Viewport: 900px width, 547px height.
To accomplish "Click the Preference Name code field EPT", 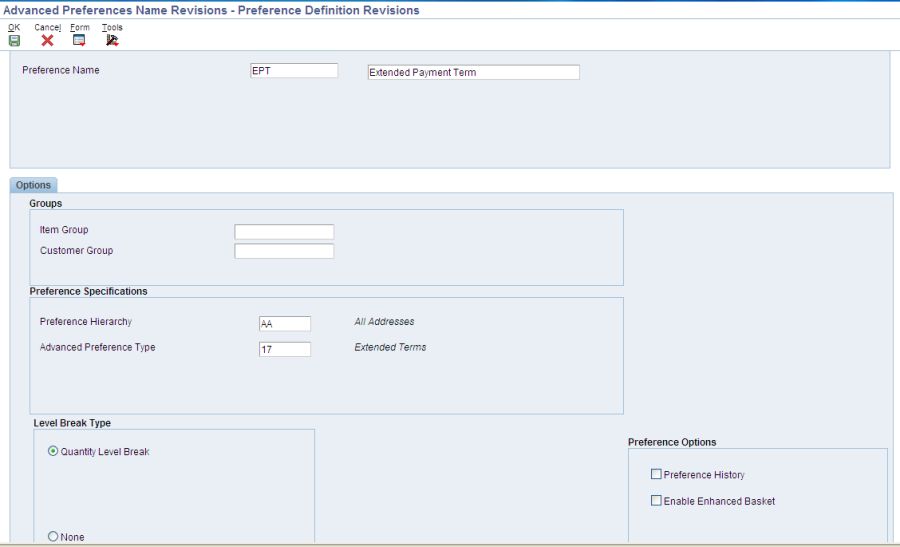I will [294, 71].
